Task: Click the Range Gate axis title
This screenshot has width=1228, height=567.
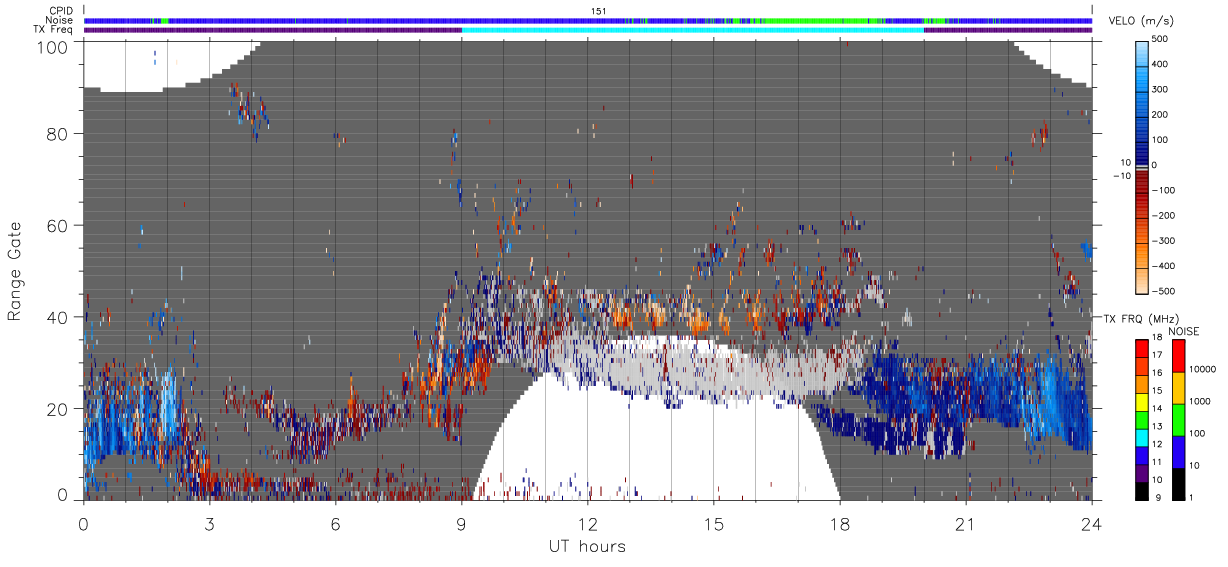Action: point(15,271)
